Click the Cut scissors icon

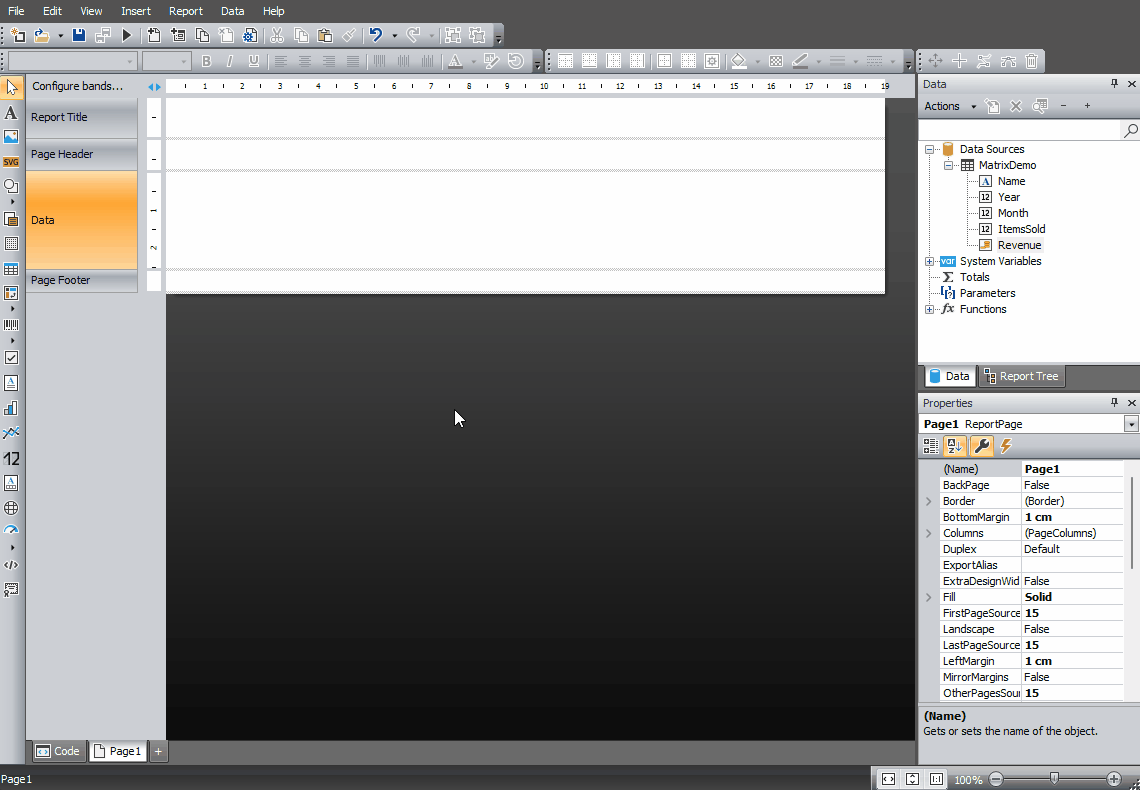tap(277, 35)
